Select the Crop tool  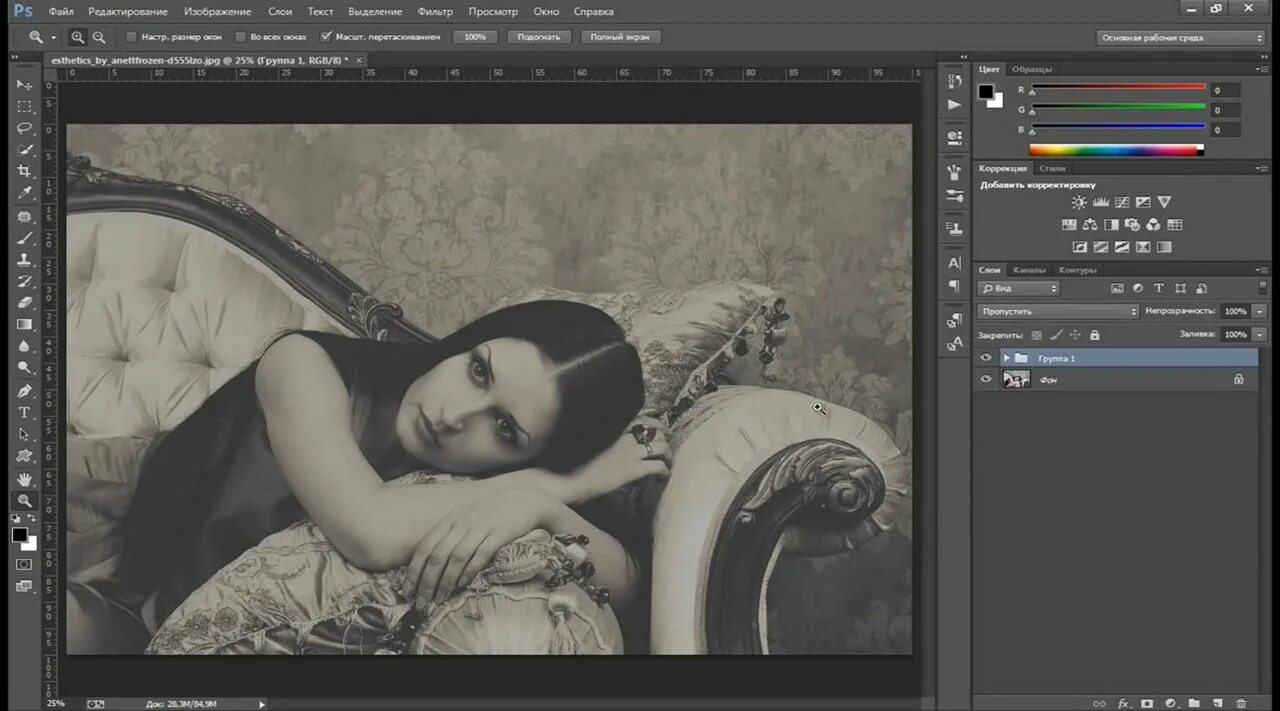click(25, 171)
